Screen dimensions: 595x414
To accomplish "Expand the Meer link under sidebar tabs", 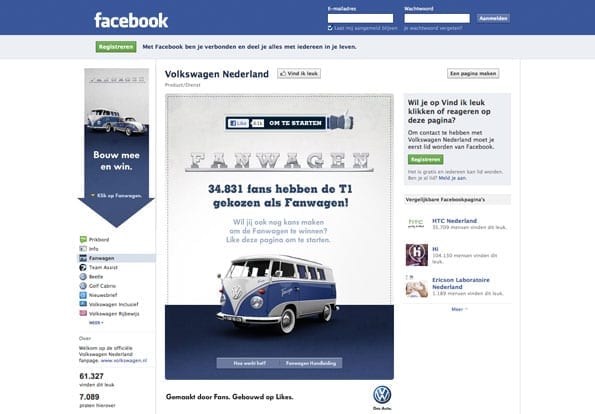I will coord(96,323).
